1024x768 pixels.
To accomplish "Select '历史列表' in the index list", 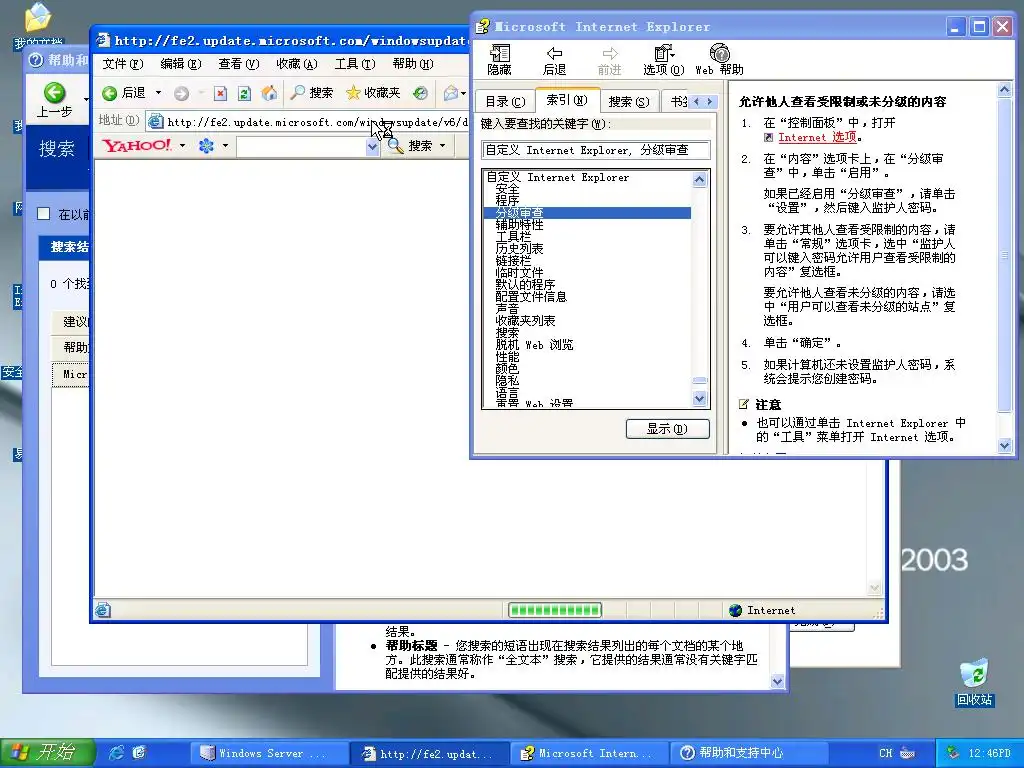I will point(519,249).
